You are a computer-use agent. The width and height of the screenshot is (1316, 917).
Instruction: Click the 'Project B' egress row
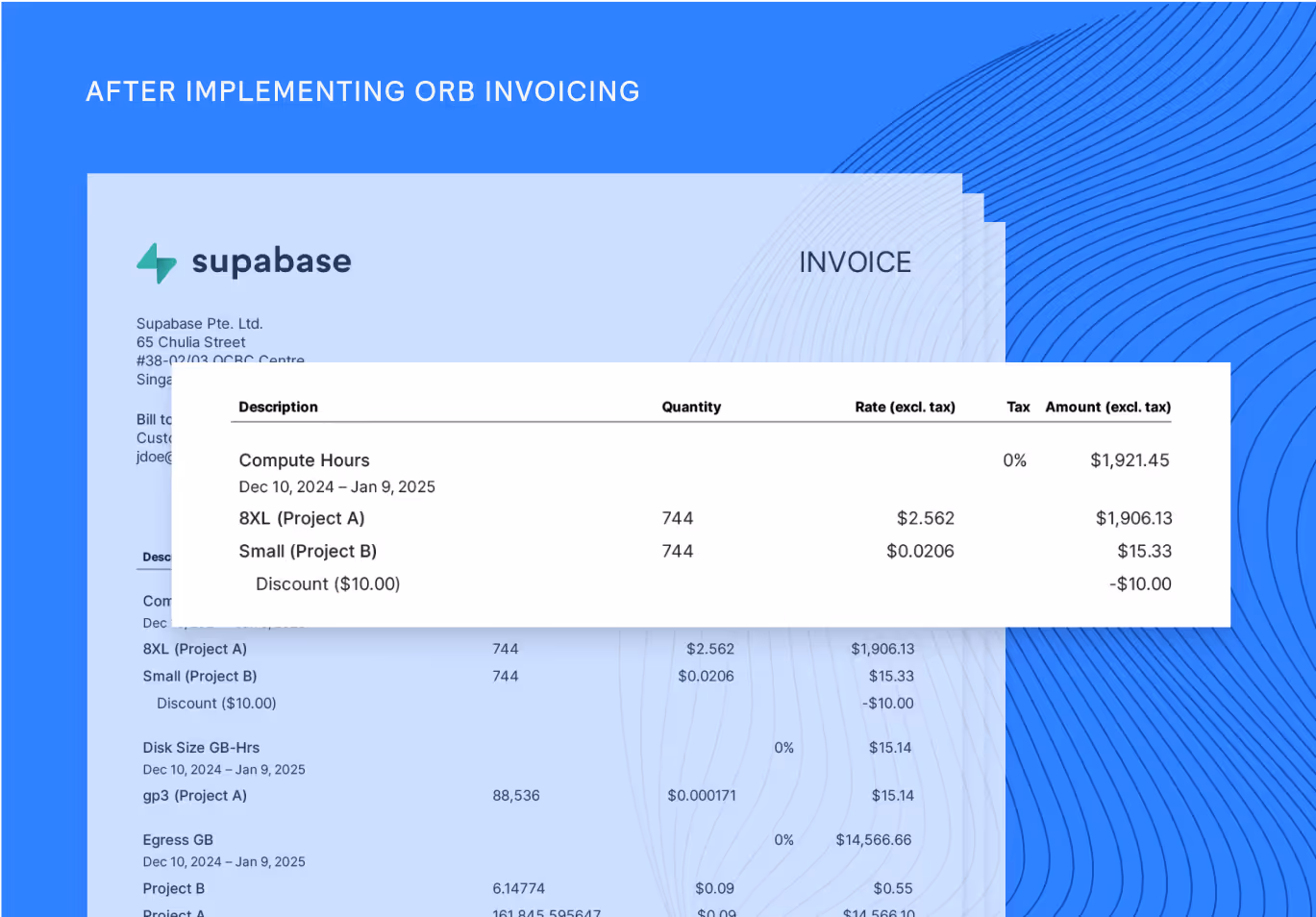174,888
